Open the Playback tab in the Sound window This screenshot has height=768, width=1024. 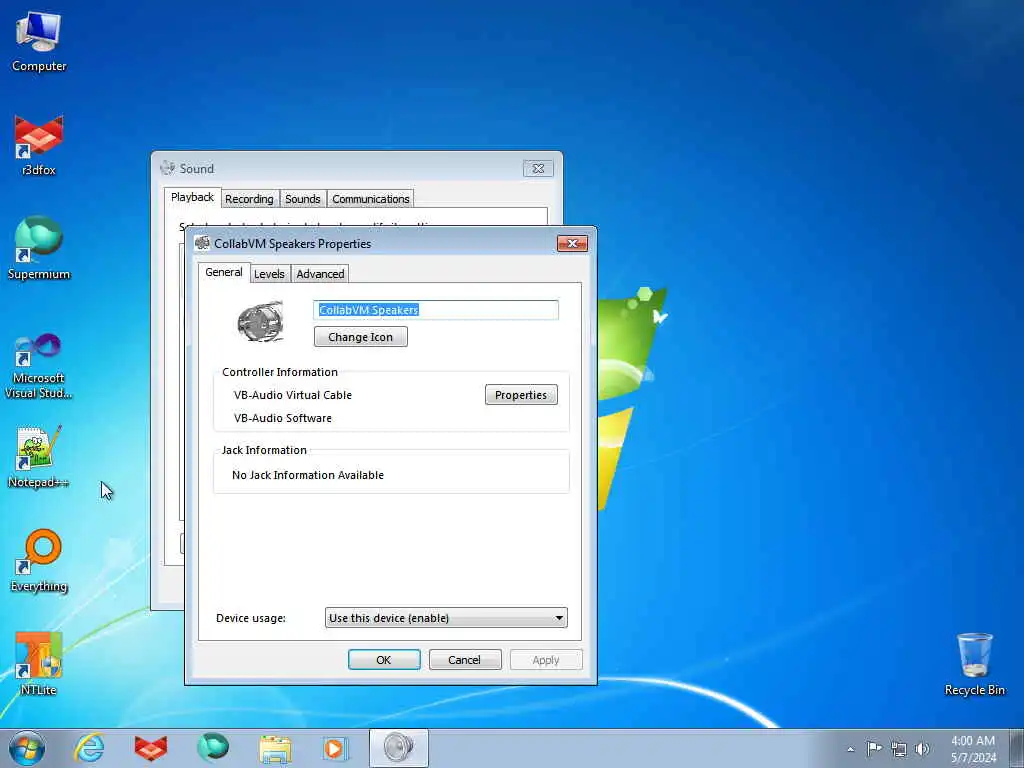pyautogui.click(x=192, y=197)
